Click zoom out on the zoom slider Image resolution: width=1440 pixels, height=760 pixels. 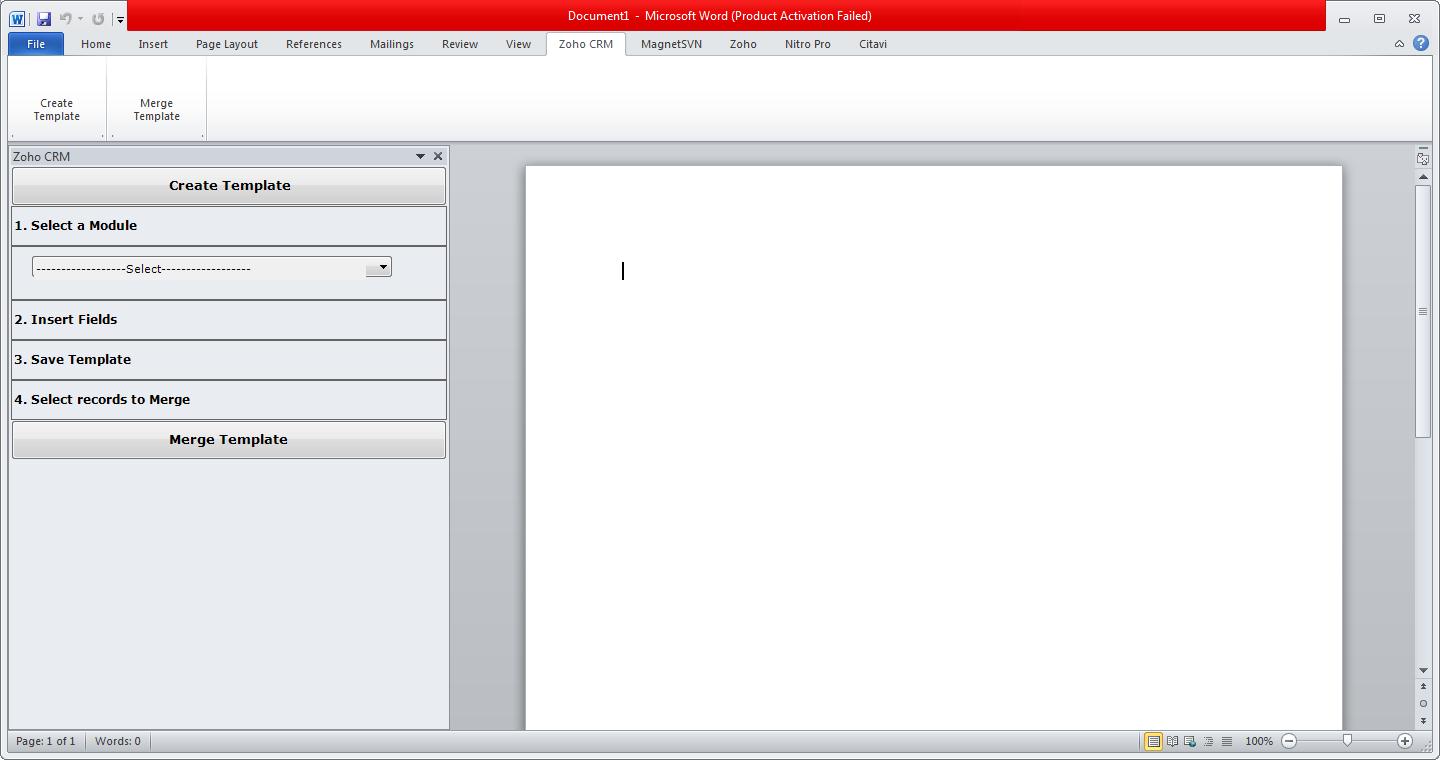coord(1289,741)
